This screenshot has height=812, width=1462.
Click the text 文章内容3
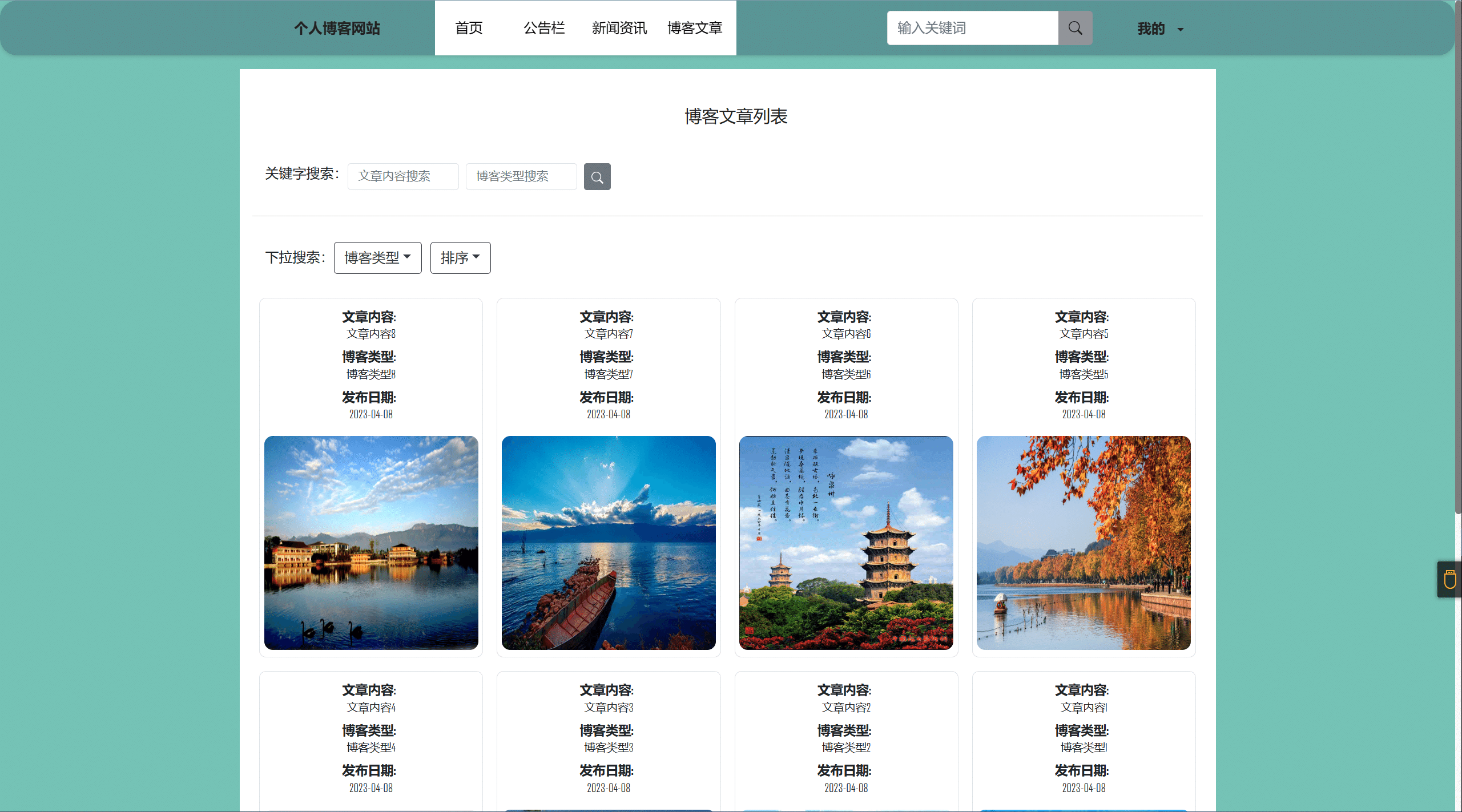click(x=609, y=708)
